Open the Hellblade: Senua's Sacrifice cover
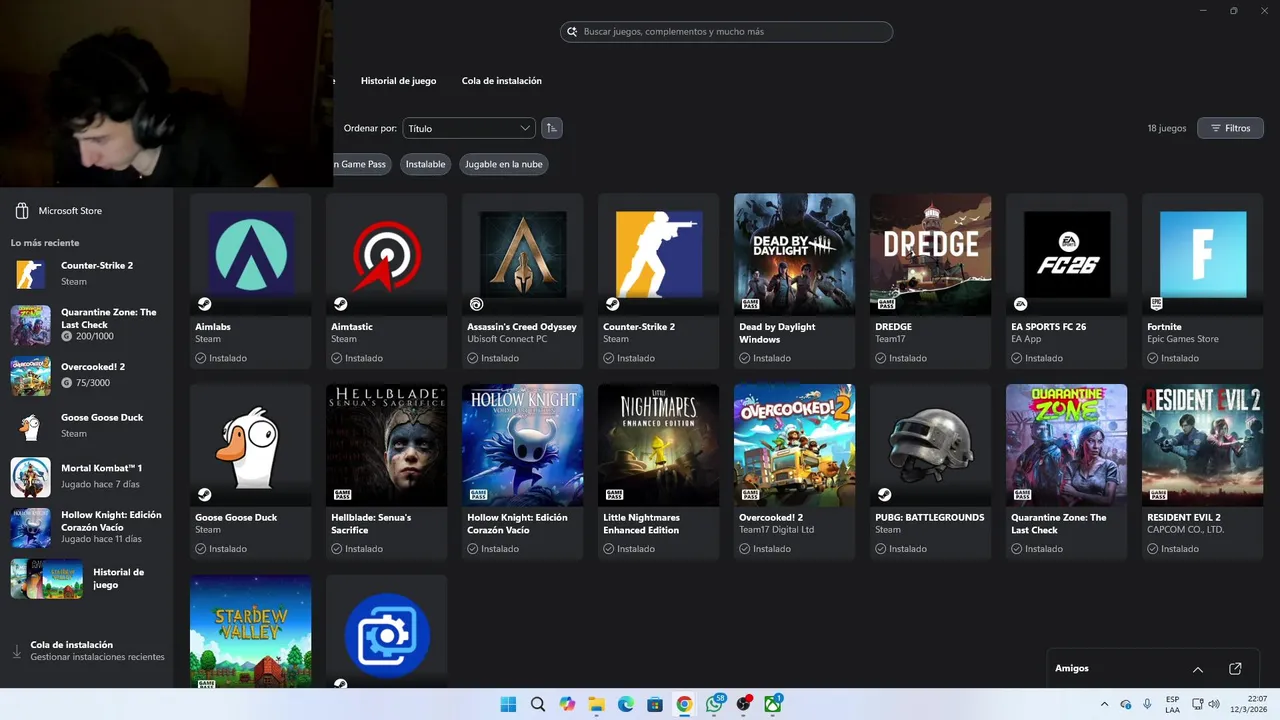1280x720 pixels. (x=386, y=445)
